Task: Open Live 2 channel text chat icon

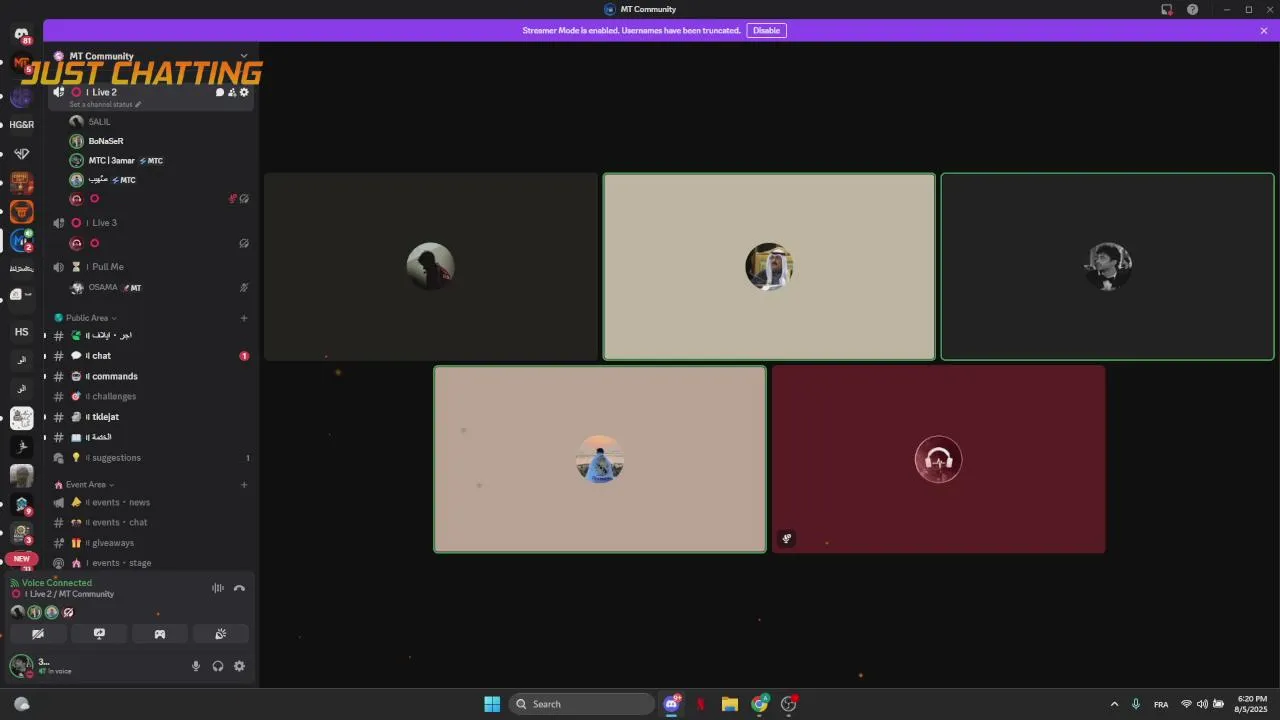Action: tap(220, 92)
